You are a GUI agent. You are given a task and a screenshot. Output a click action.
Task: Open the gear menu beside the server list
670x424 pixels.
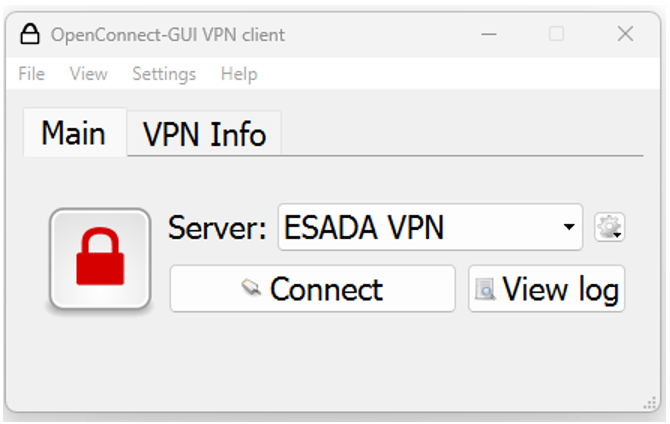click(x=609, y=228)
